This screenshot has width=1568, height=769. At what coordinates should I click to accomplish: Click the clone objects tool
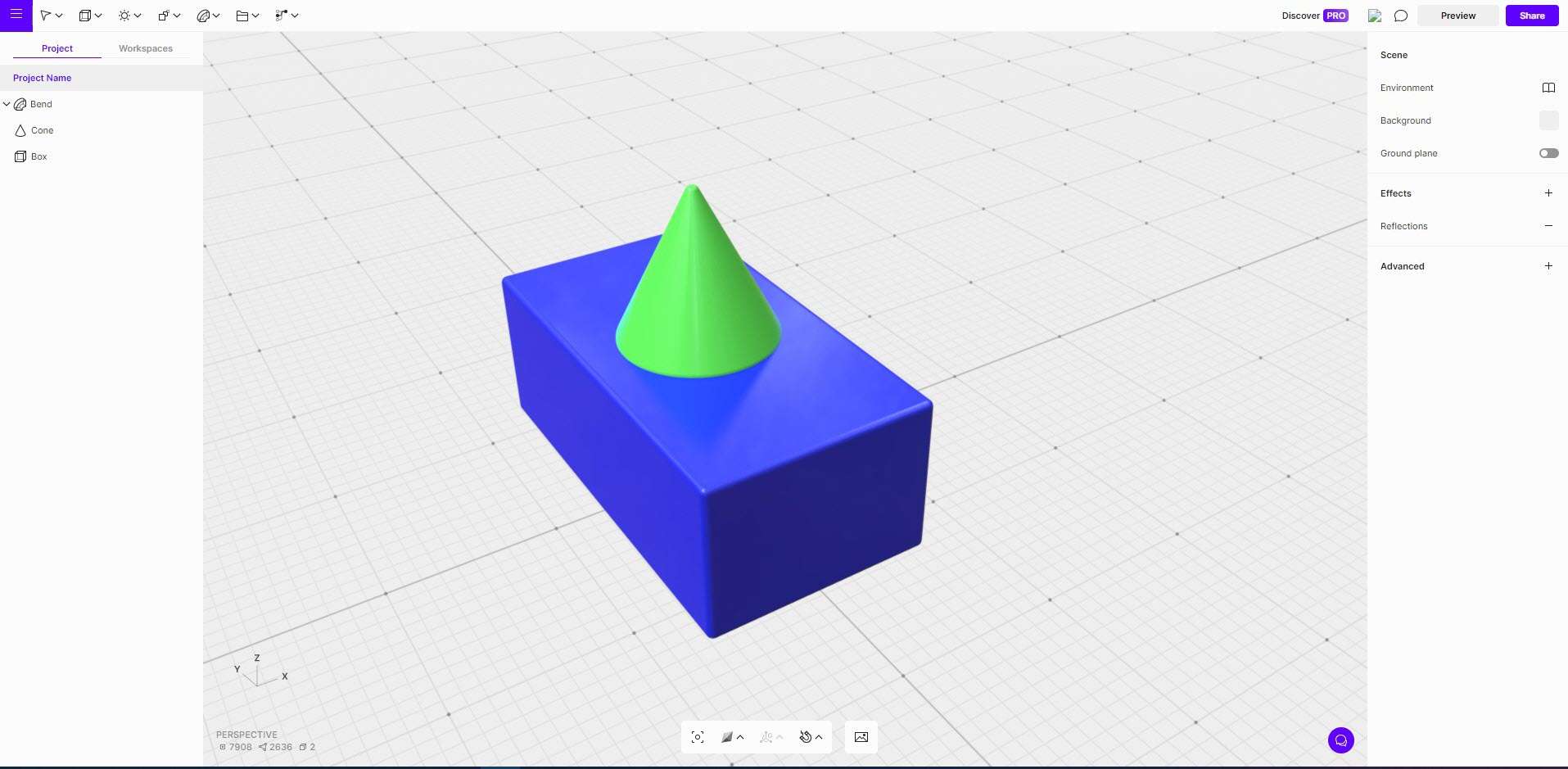164,15
